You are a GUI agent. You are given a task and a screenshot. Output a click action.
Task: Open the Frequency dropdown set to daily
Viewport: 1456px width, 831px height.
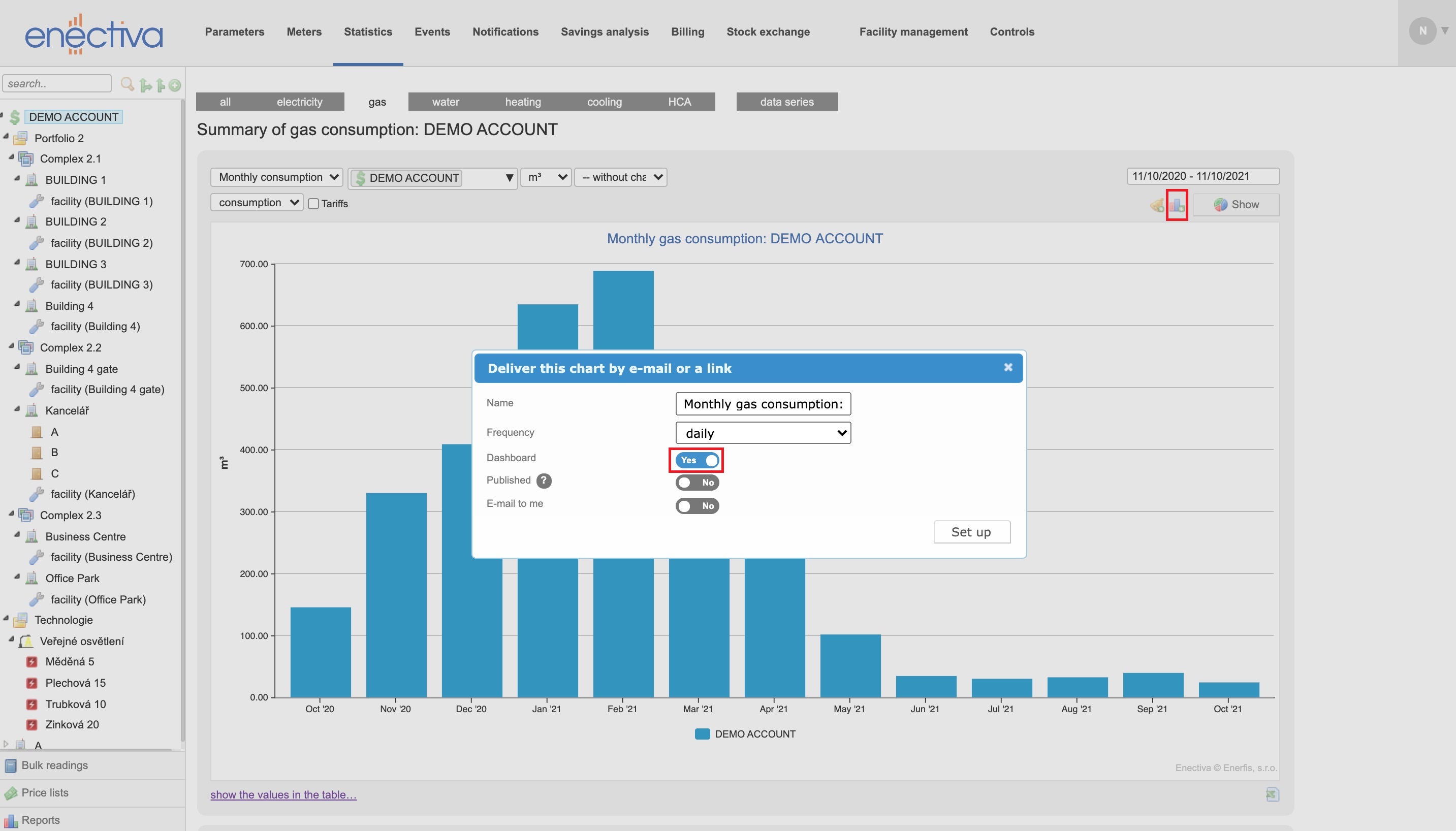763,433
